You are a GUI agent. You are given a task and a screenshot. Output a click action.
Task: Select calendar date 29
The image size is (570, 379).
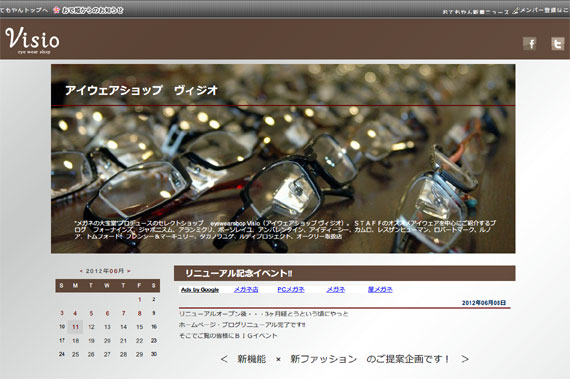(140, 354)
